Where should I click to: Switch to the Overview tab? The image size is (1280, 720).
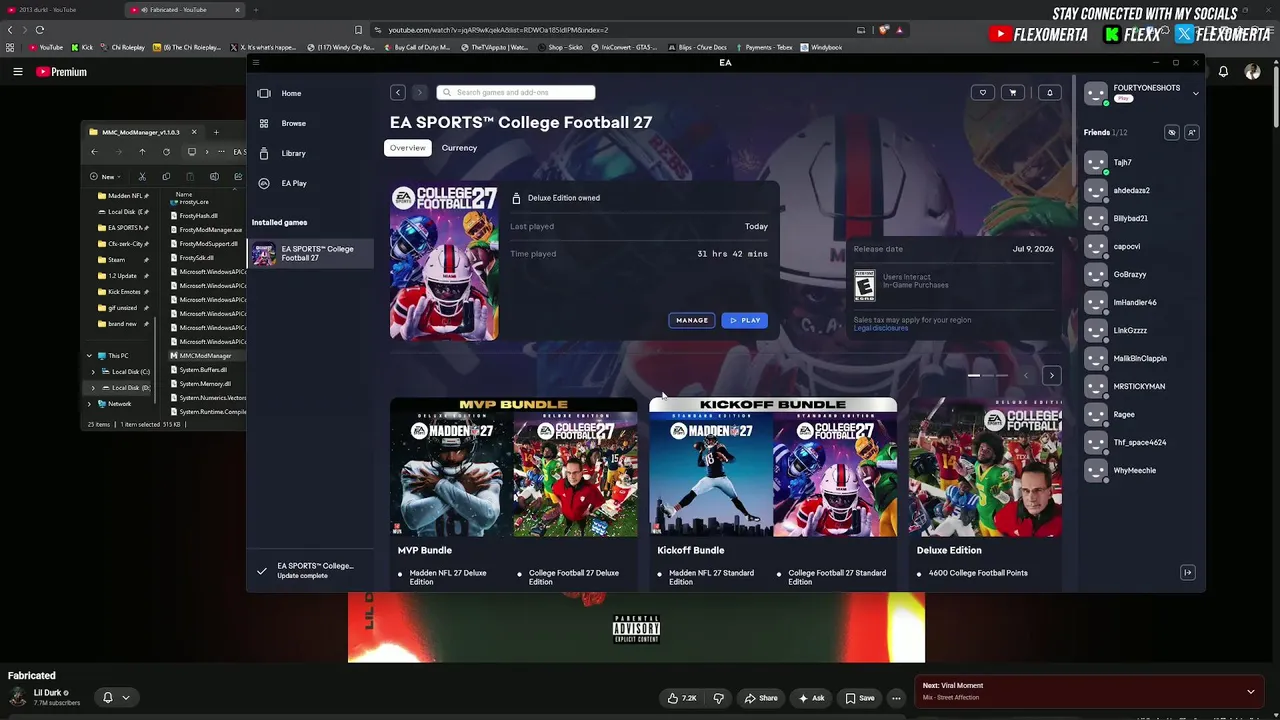(407, 148)
